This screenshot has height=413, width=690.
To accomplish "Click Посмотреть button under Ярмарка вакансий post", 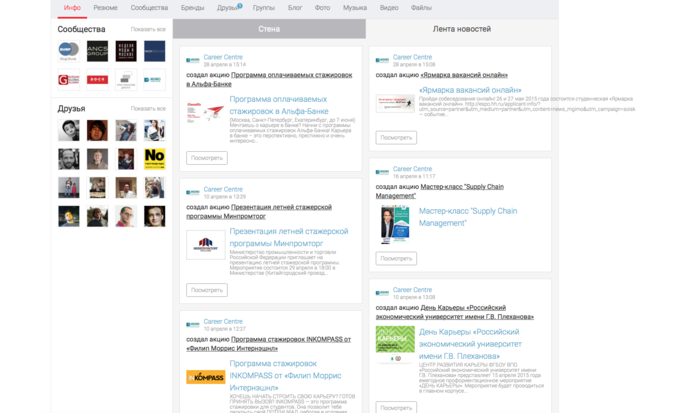I will coord(396,138).
